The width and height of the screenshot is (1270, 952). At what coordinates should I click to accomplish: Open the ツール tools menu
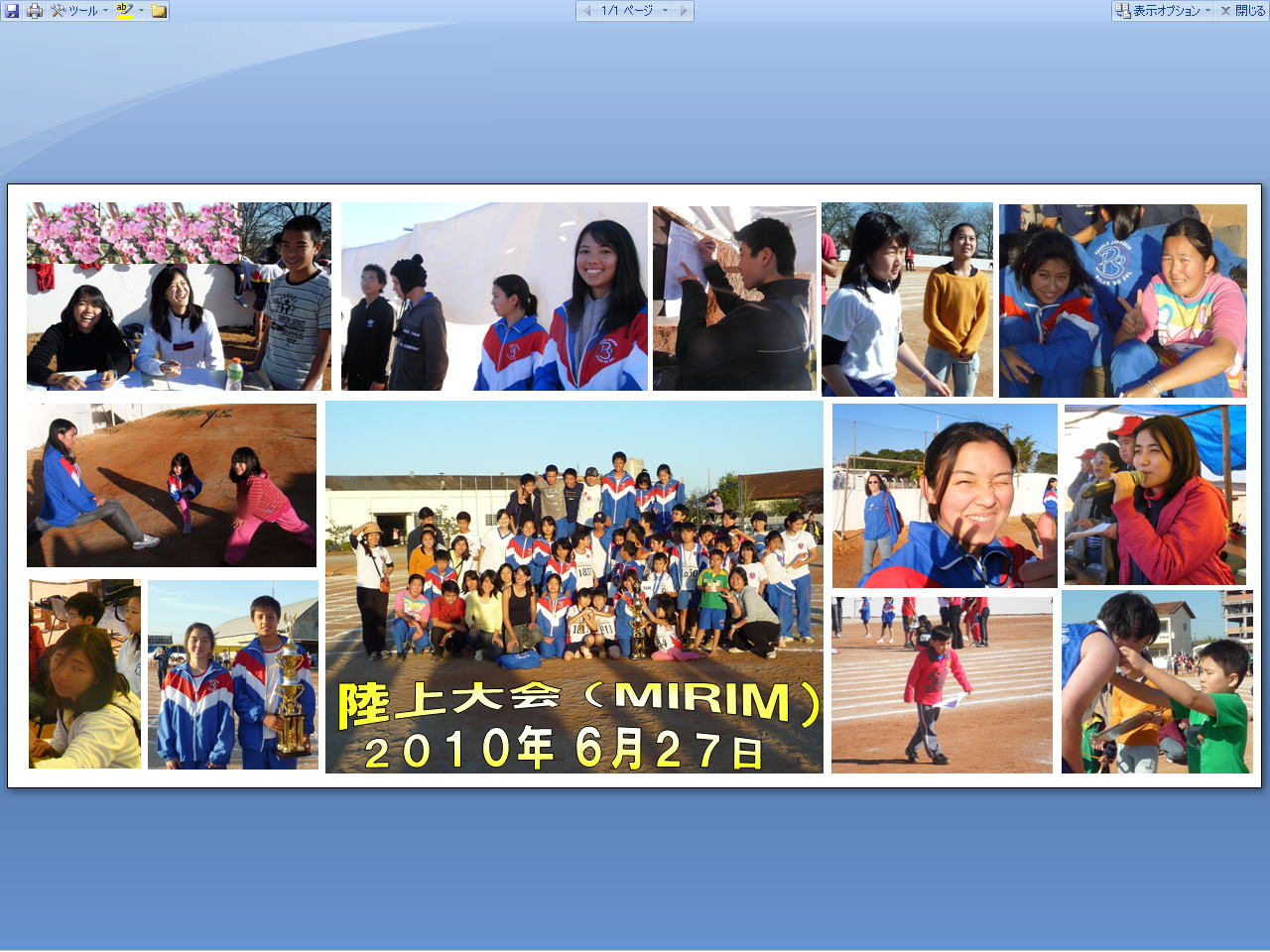click(x=79, y=11)
